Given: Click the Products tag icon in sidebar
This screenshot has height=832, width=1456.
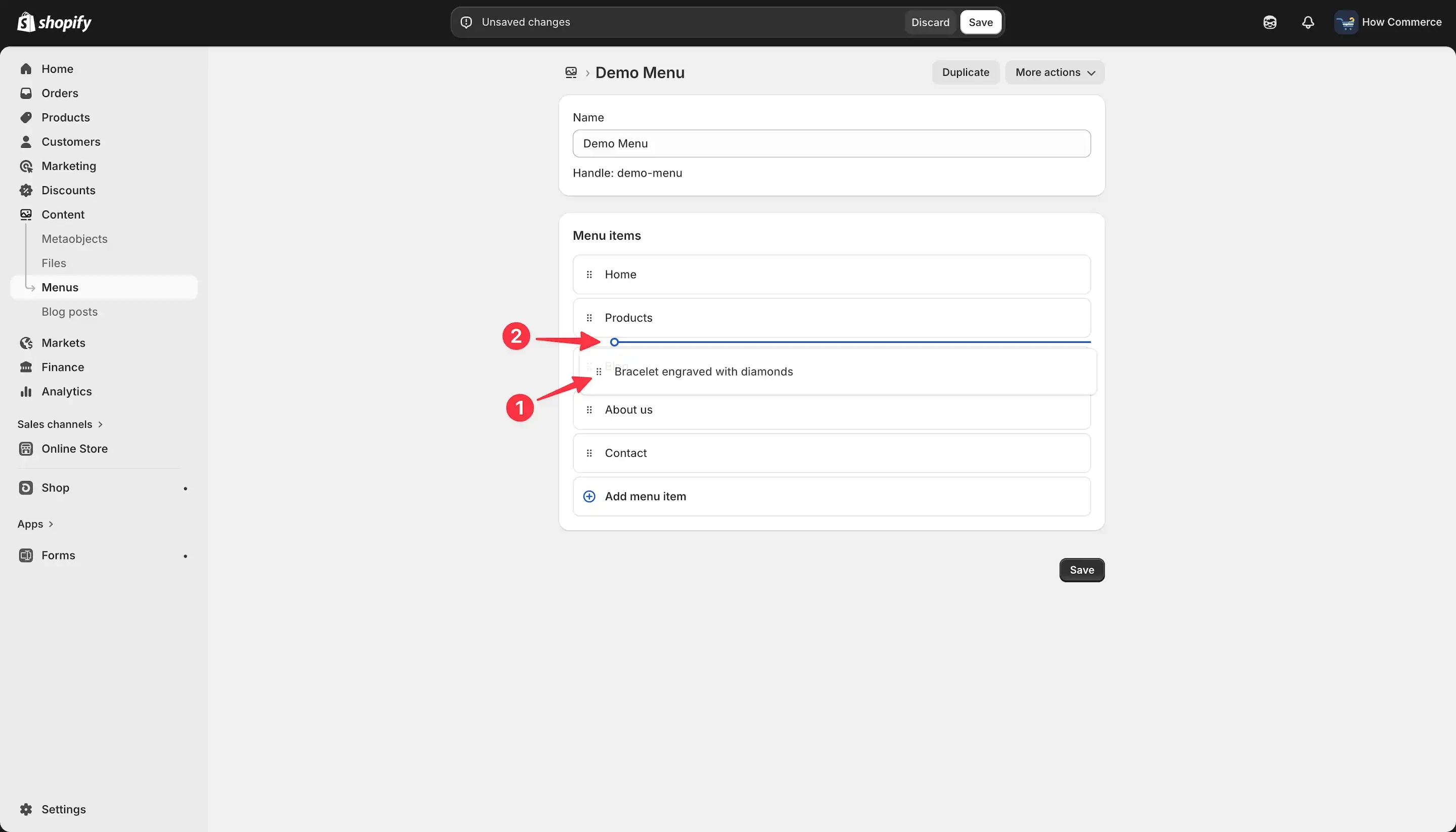Looking at the screenshot, I should tap(26, 117).
